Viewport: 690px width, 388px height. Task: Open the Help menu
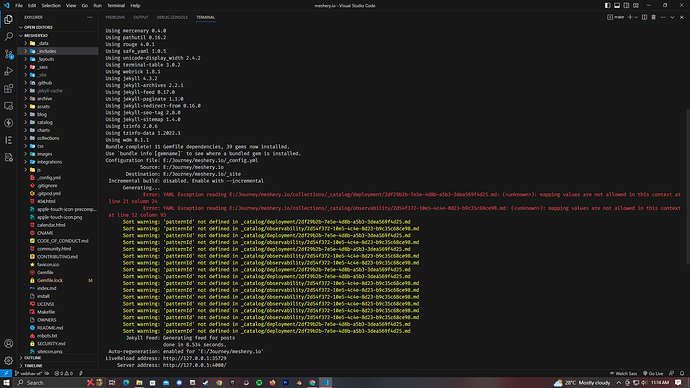click(x=135, y=5)
